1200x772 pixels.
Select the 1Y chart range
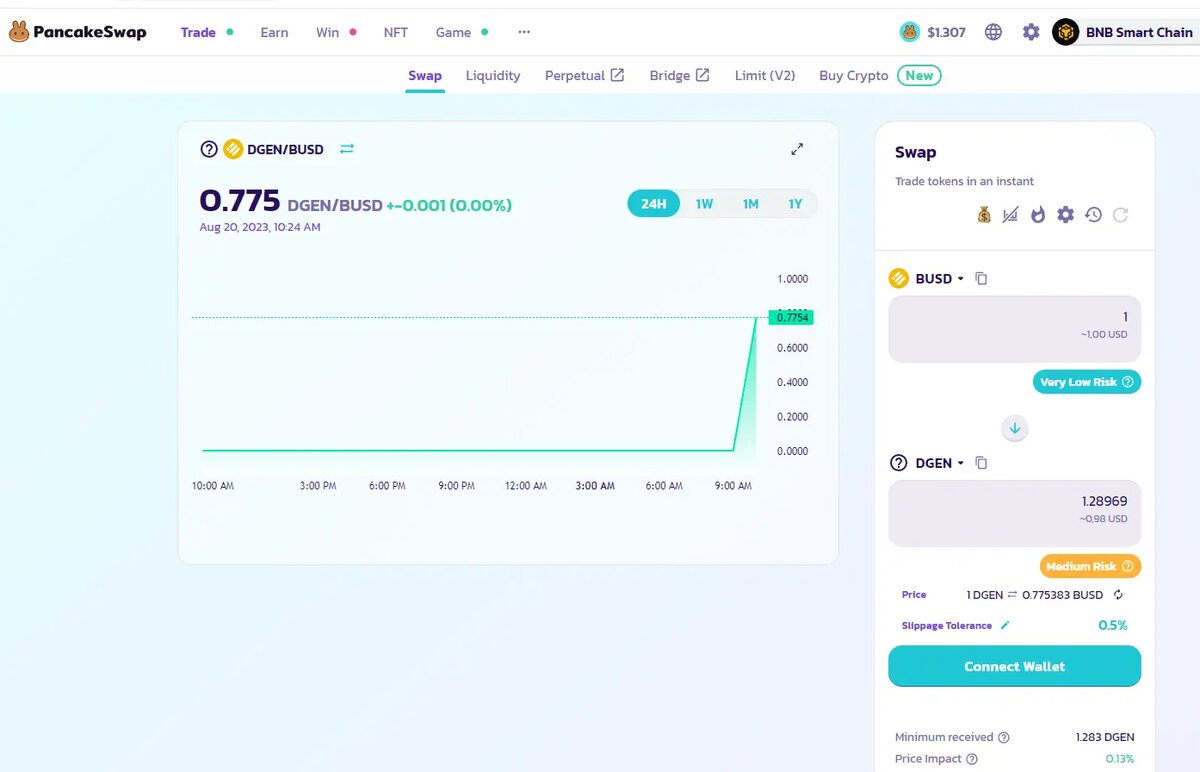coord(795,204)
